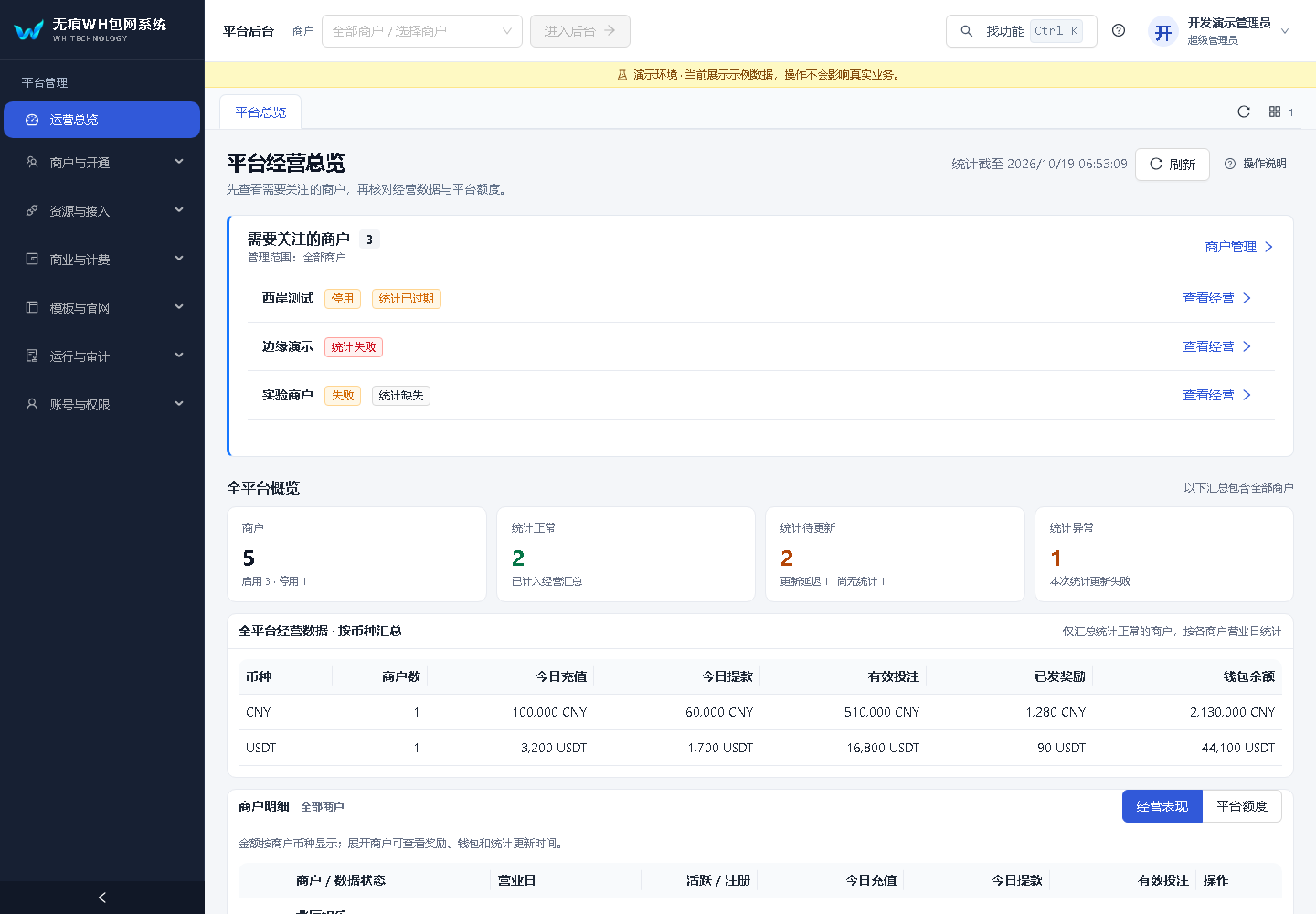Open the user account dropdown chevron
This screenshot has height=914, width=1316.
(1285, 31)
